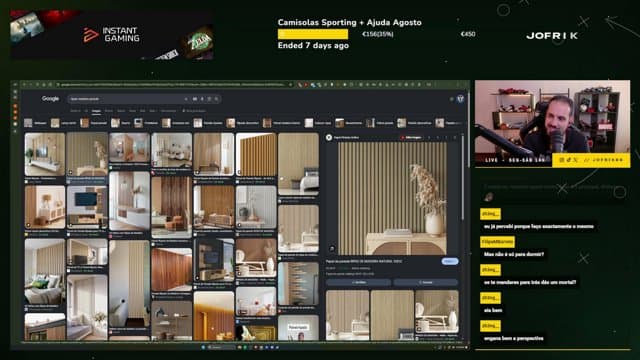Click the goal title 'Camisolas Sporting + Ajuda Agosto'

(350, 22)
